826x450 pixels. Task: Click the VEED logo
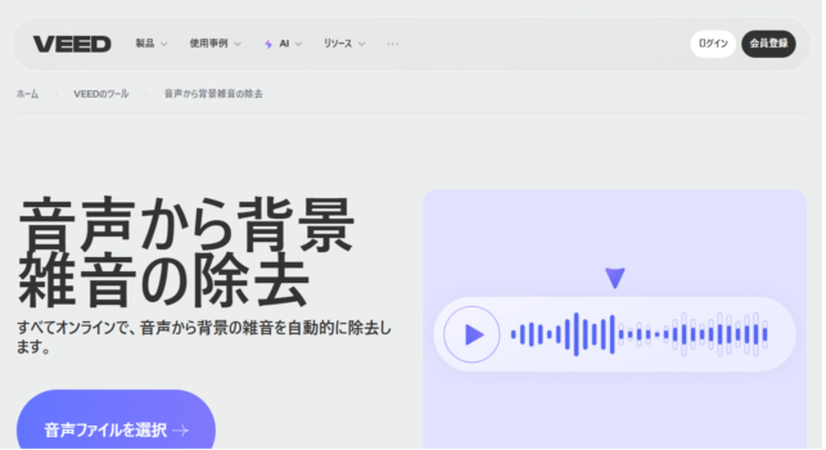click(x=72, y=44)
